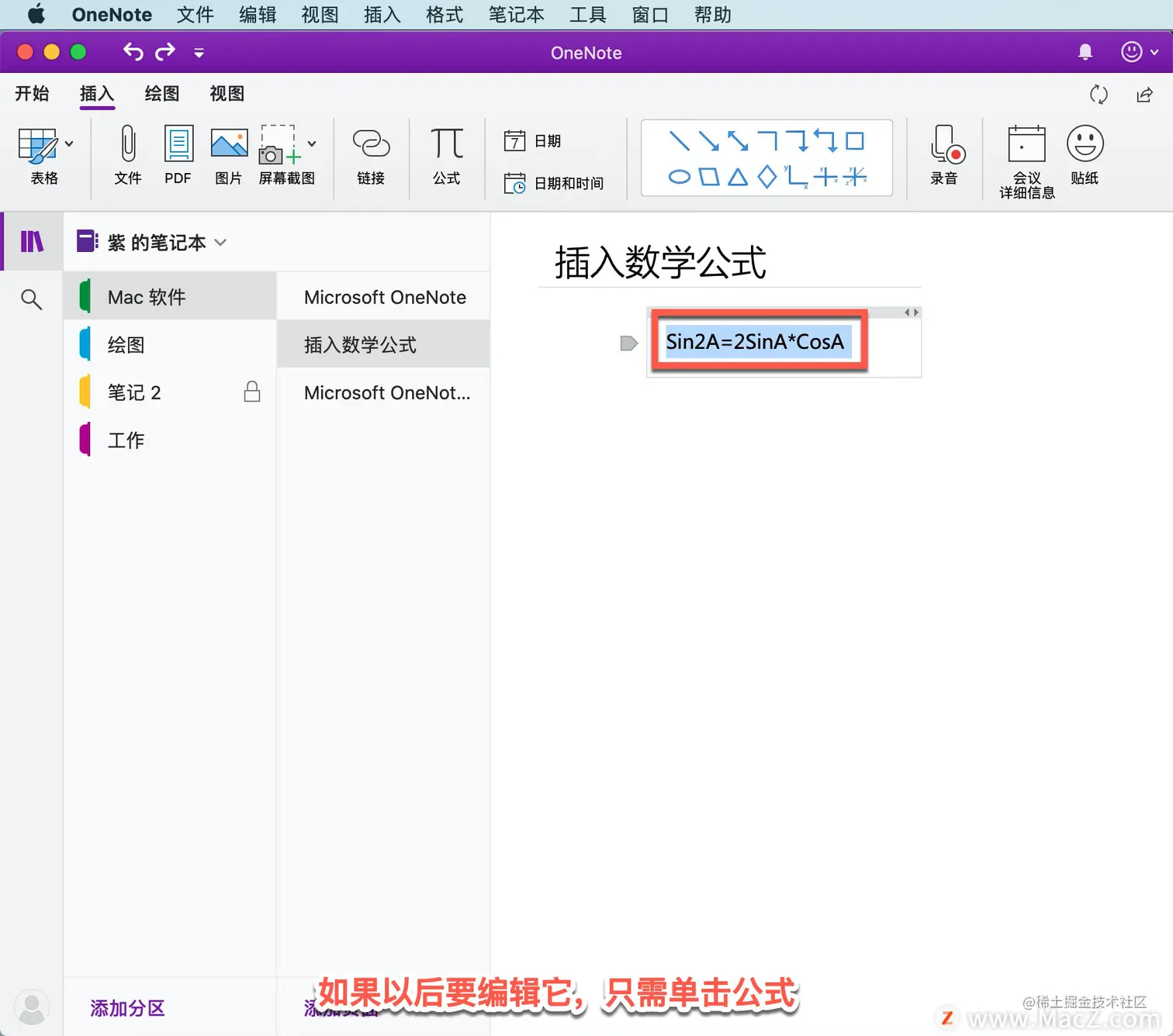Switch to the 视图 ribbon tab
The width and height of the screenshot is (1173, 1036).
[x=227, y=94]
